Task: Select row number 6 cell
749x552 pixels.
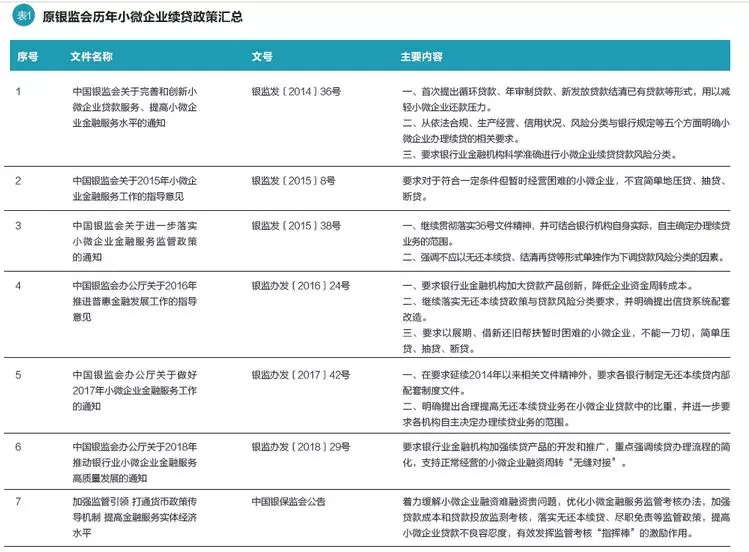Action: click(18, 447)
